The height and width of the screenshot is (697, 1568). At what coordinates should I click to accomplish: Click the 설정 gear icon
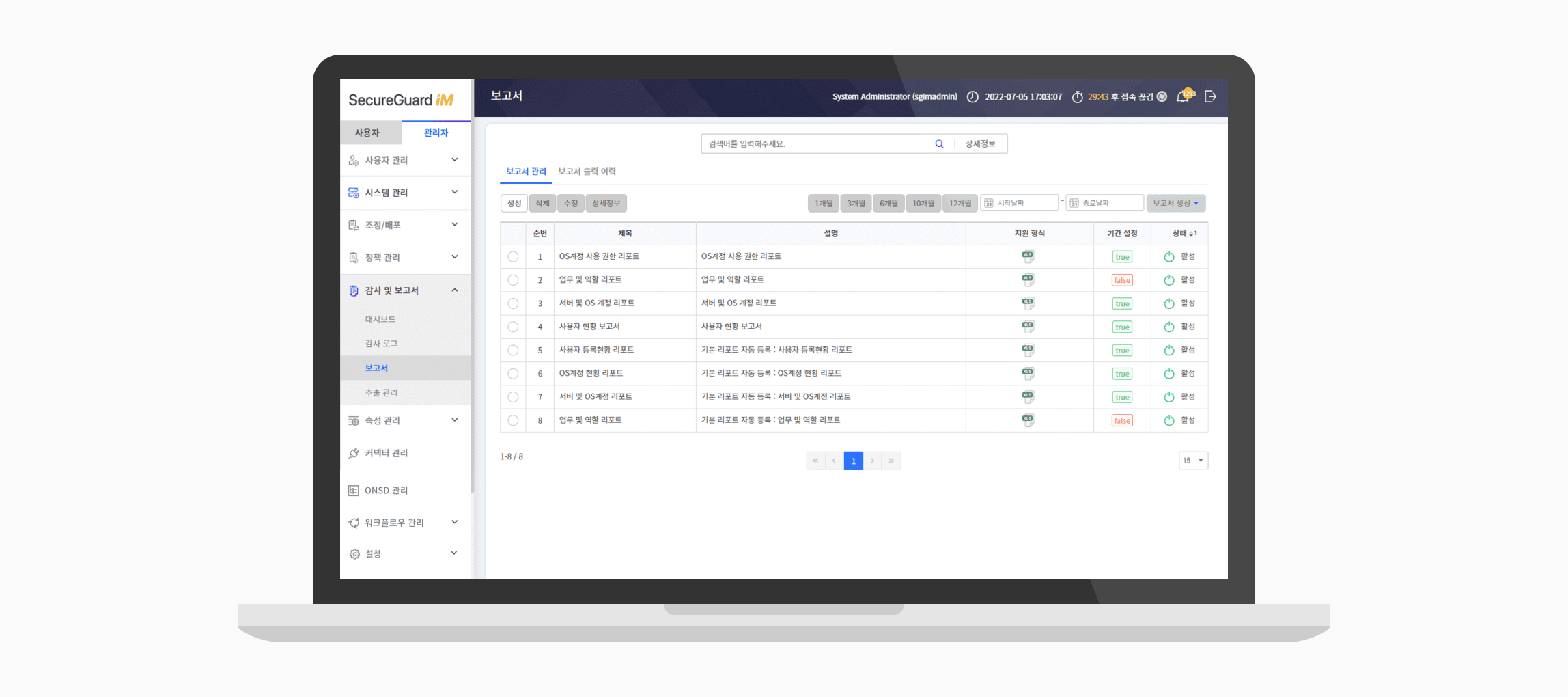tap(354, 554)
